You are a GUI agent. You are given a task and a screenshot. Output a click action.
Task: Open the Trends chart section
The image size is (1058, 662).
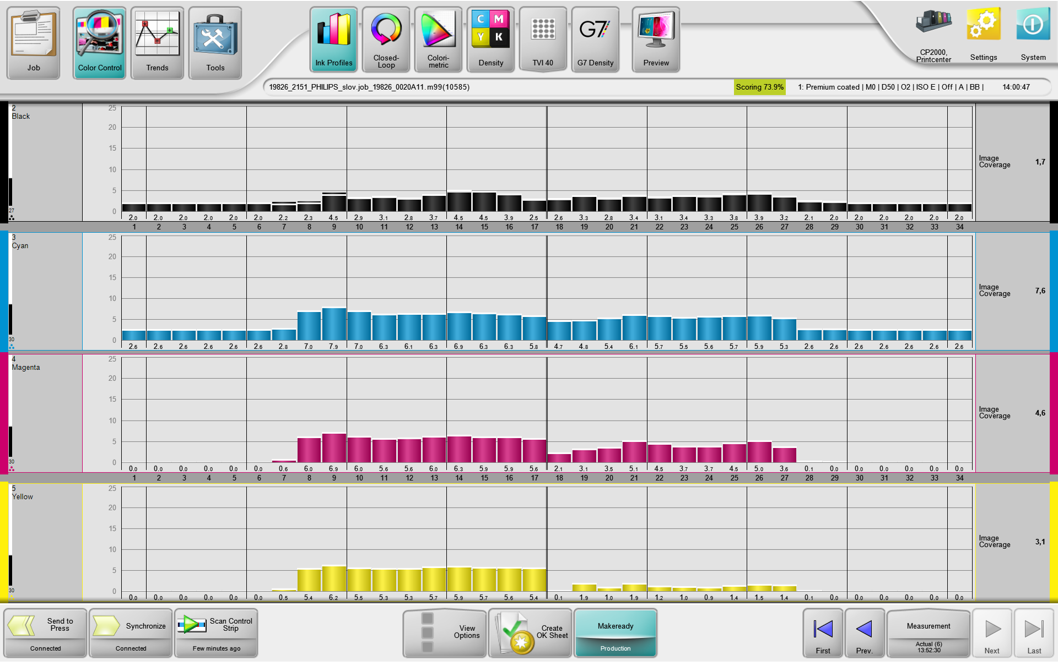pos(157,43)
